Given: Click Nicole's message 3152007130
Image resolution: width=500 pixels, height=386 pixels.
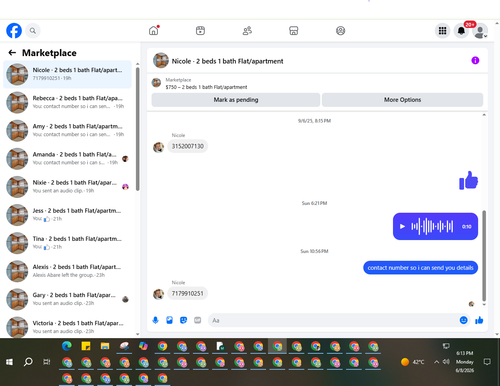Looking at the screenshot, I should tap(188, 146).
